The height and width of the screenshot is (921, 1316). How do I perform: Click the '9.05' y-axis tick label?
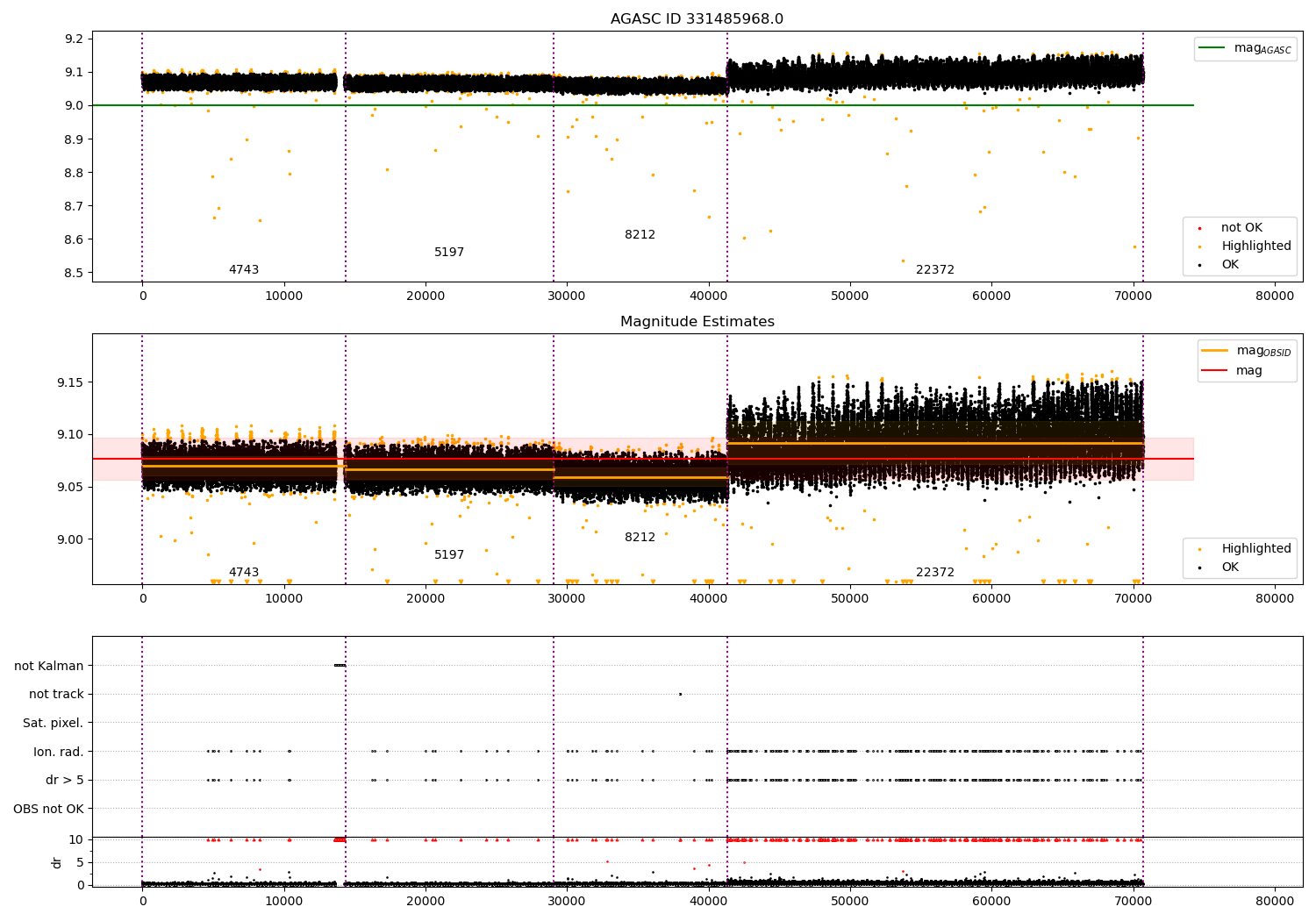pyautogui.click(x=70, y=487)
